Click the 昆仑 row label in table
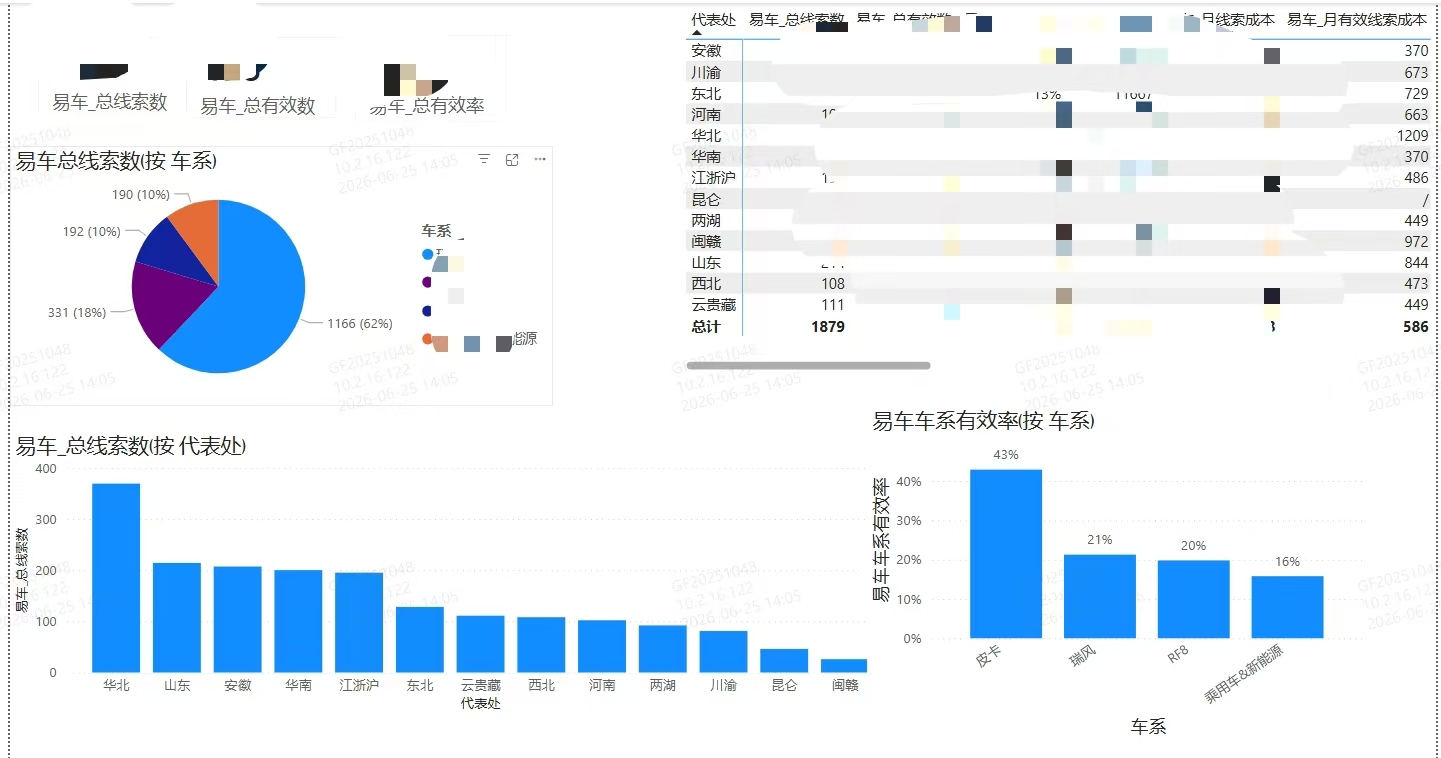The height and width of the screenshot is (758, 1441). click(x=706, y=200)
